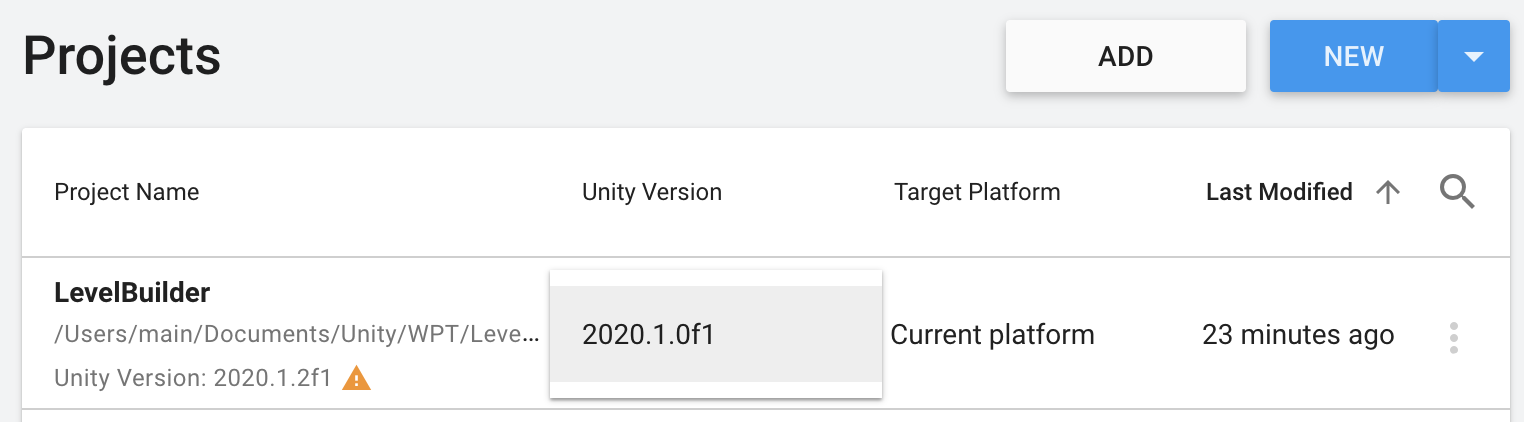Click the ADD project button
Viewport: 1524px width, 422px height.
point(1125,56)
